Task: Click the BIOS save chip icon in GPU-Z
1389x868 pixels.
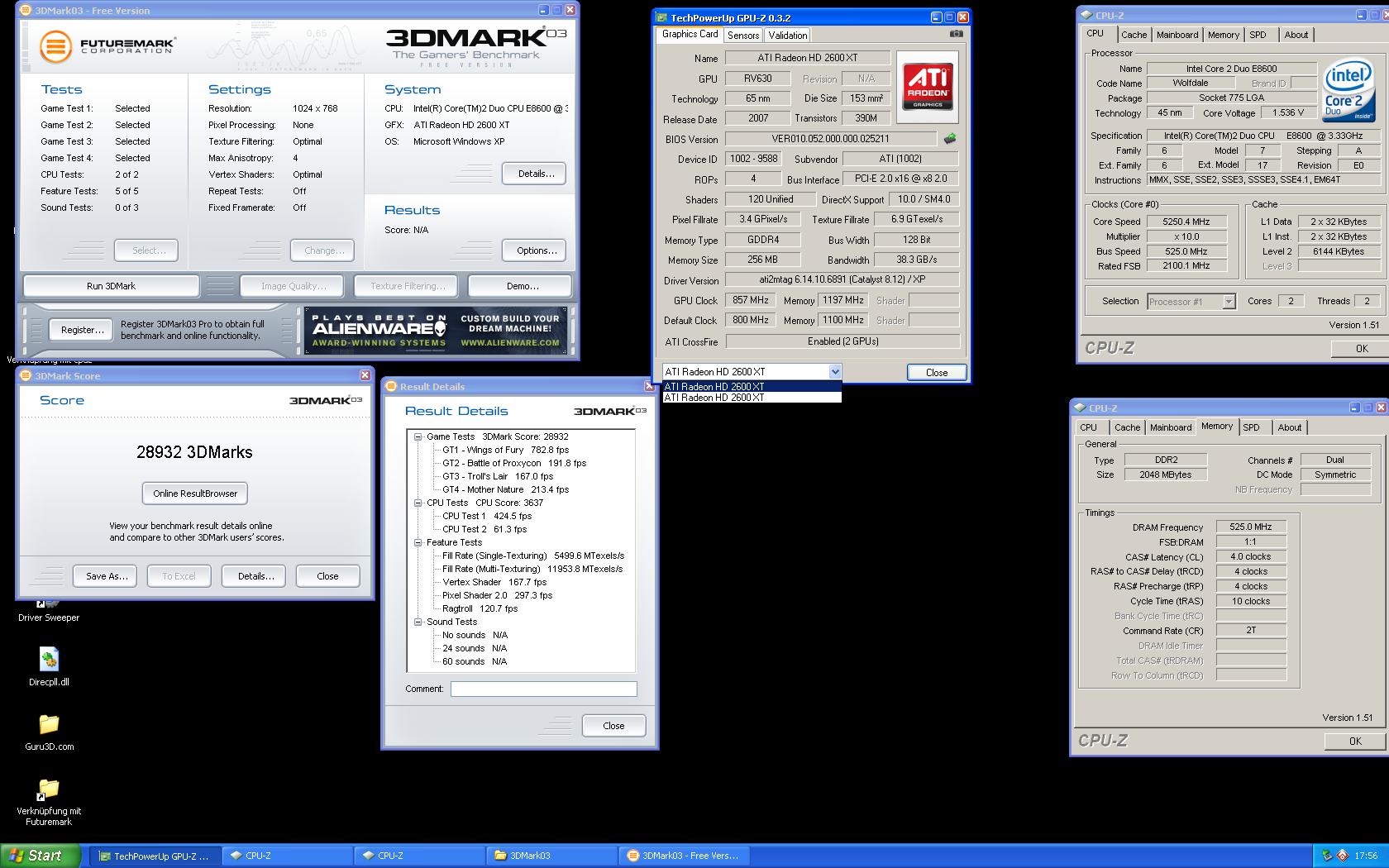Action: 950,139
